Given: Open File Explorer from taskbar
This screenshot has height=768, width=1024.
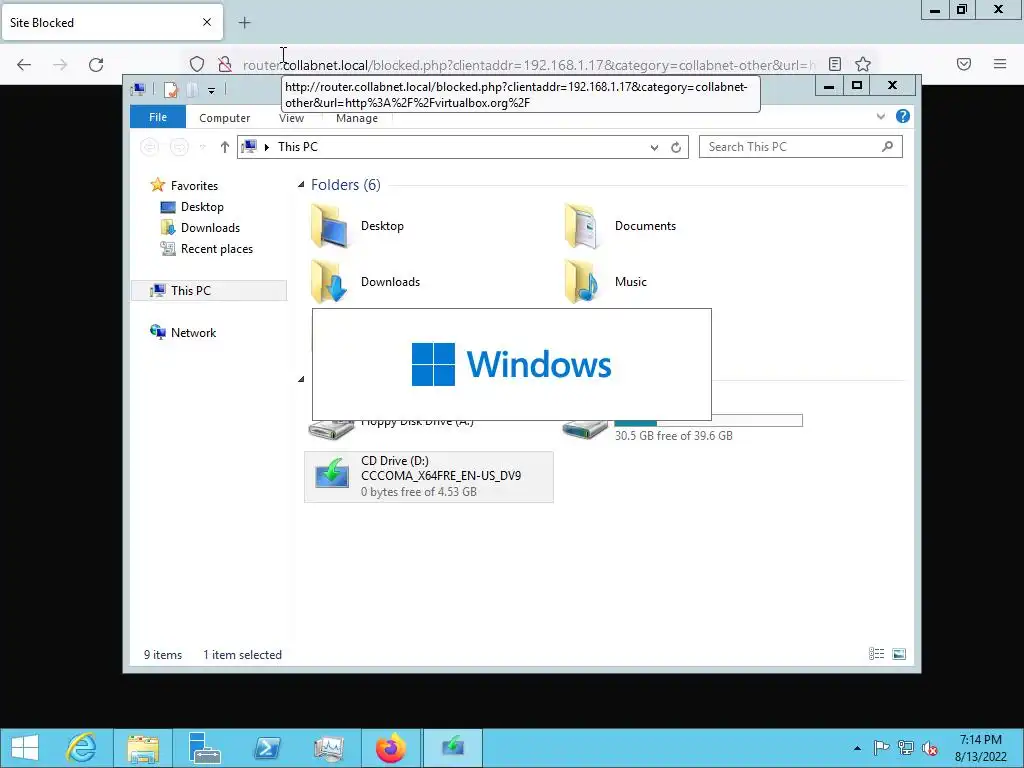Looking at the screenshot, I should pos(143,748).
